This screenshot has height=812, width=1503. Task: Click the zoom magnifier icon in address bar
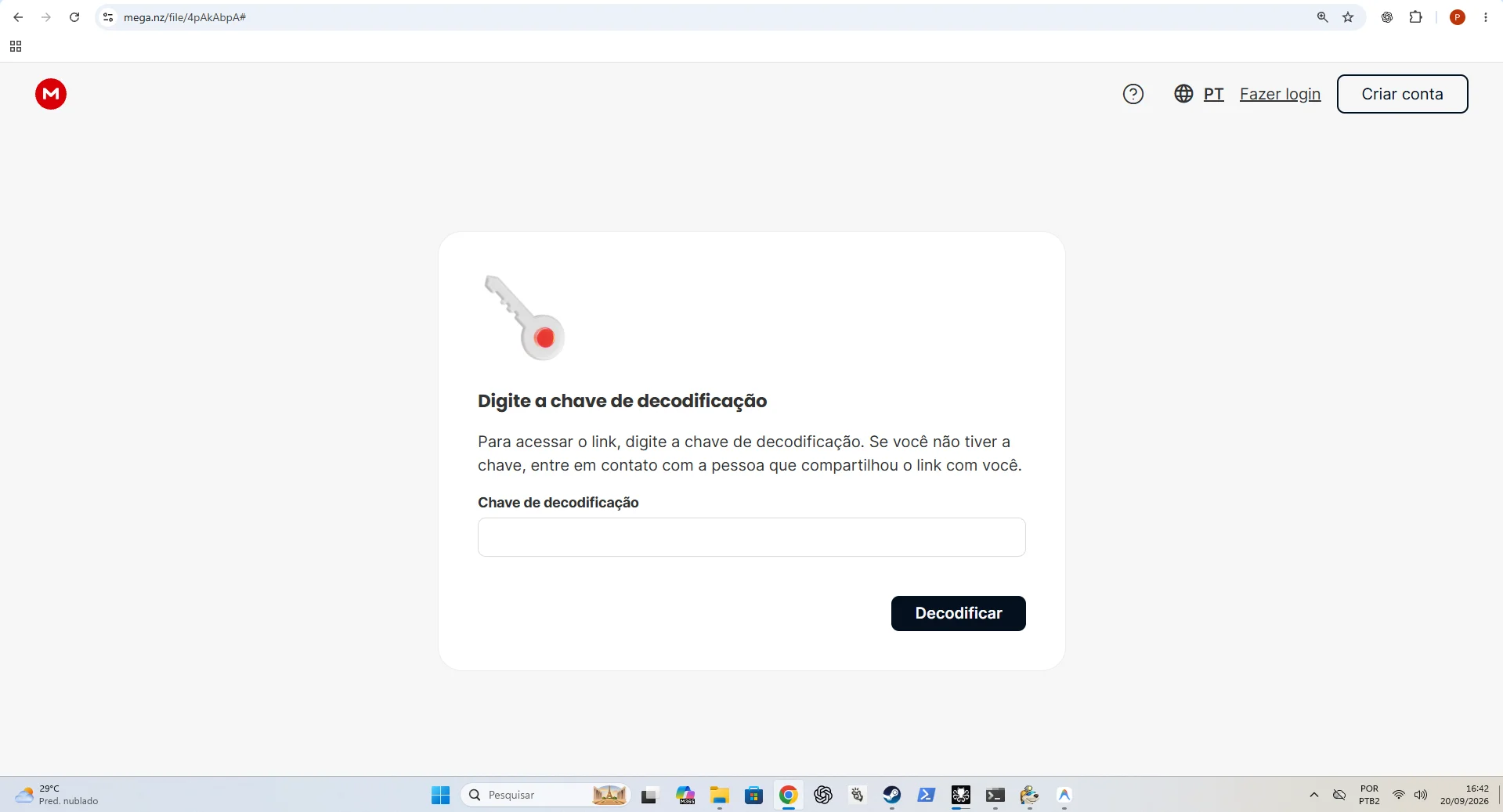tap(1322, 17)
